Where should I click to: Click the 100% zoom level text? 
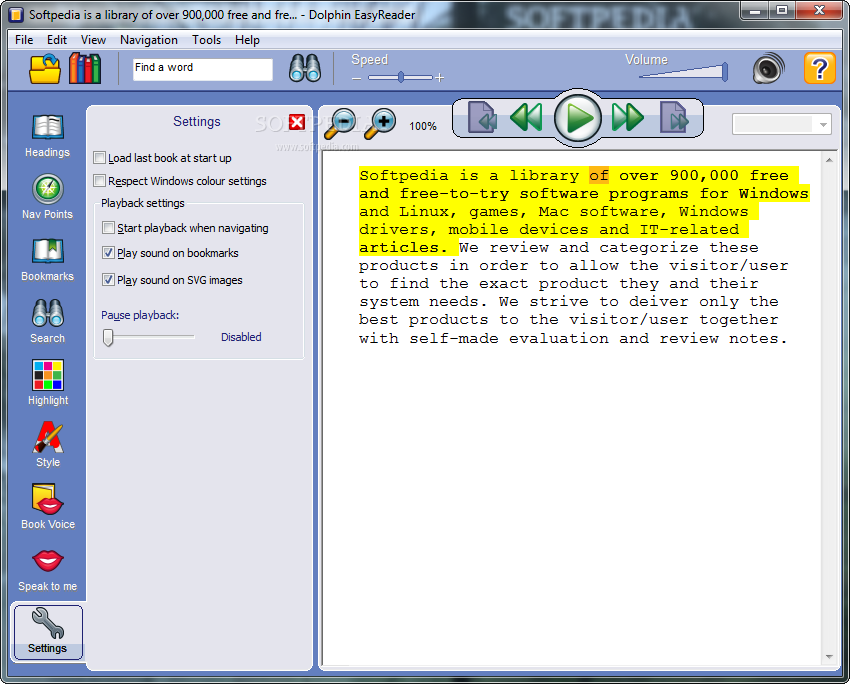[x=423, y=126]
